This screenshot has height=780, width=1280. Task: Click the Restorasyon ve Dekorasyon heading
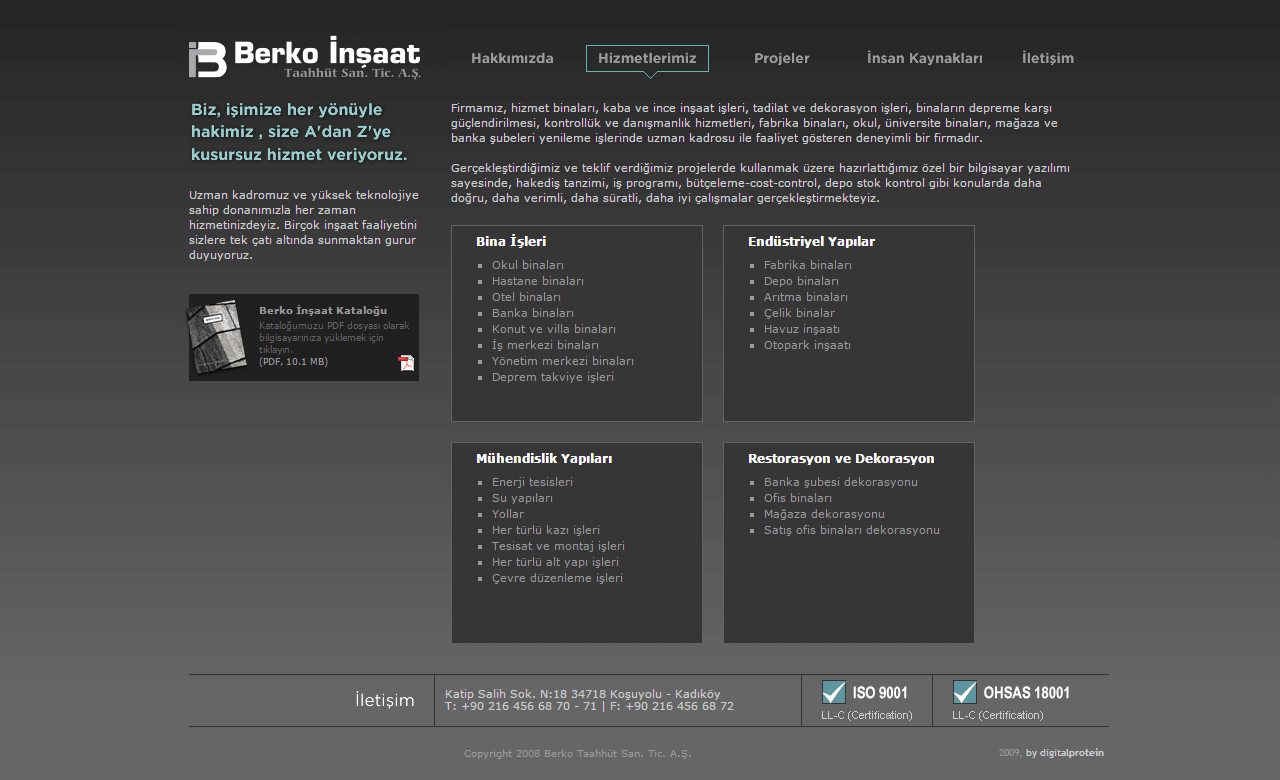pos(841,458)
